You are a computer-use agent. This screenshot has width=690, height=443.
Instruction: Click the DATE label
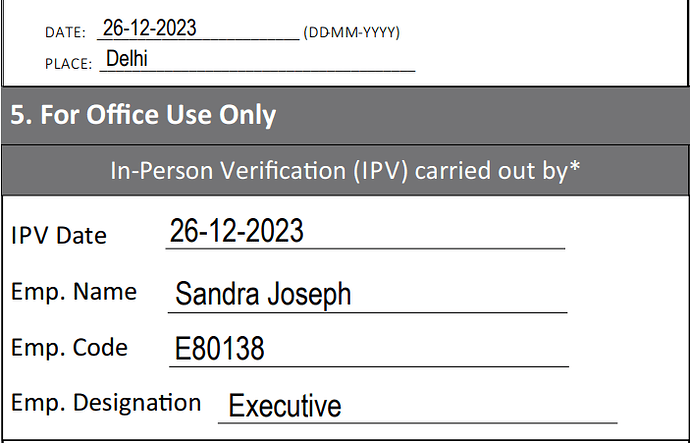coord(65,33)
